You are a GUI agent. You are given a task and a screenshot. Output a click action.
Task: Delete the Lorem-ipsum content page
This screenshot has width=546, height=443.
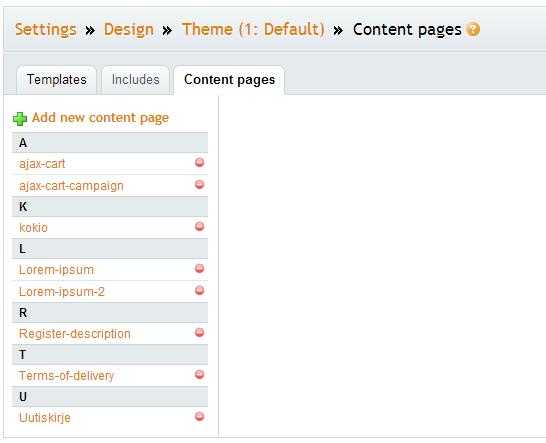pos(200,269)
